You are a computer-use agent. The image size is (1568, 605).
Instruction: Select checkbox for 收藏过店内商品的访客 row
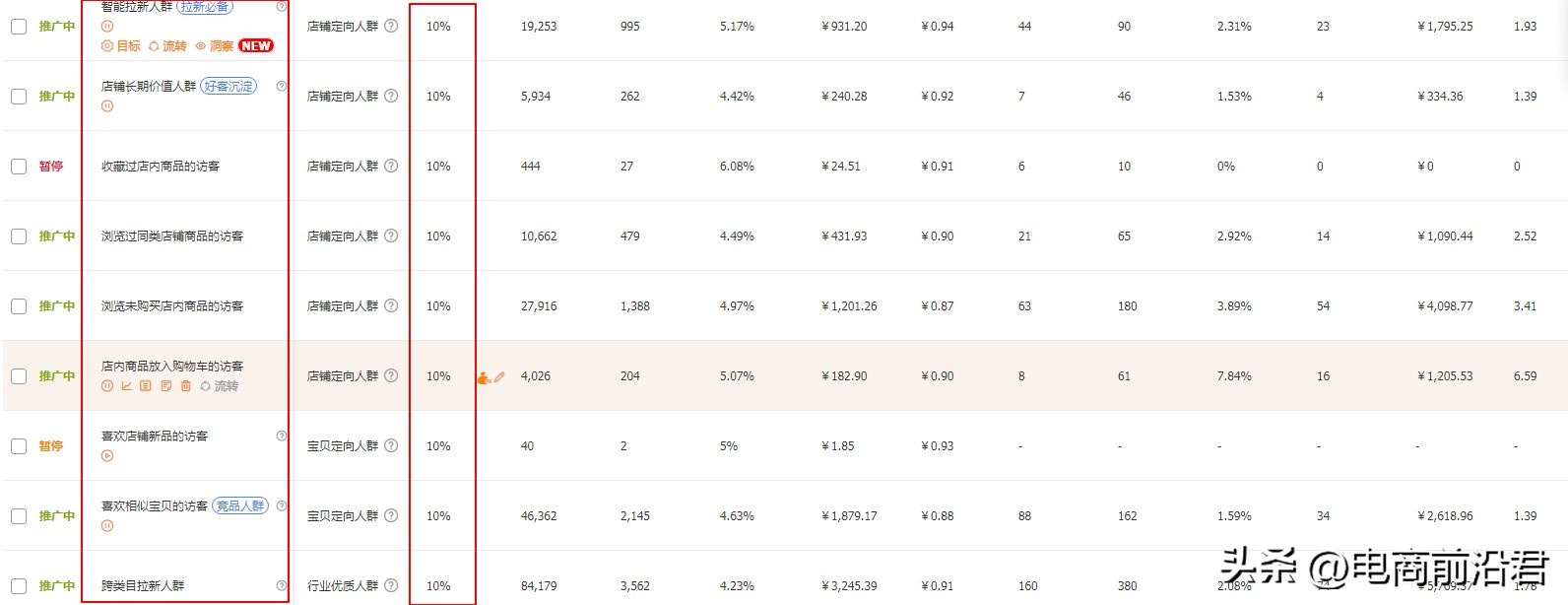pyautogui.click(x=19, y=167)
